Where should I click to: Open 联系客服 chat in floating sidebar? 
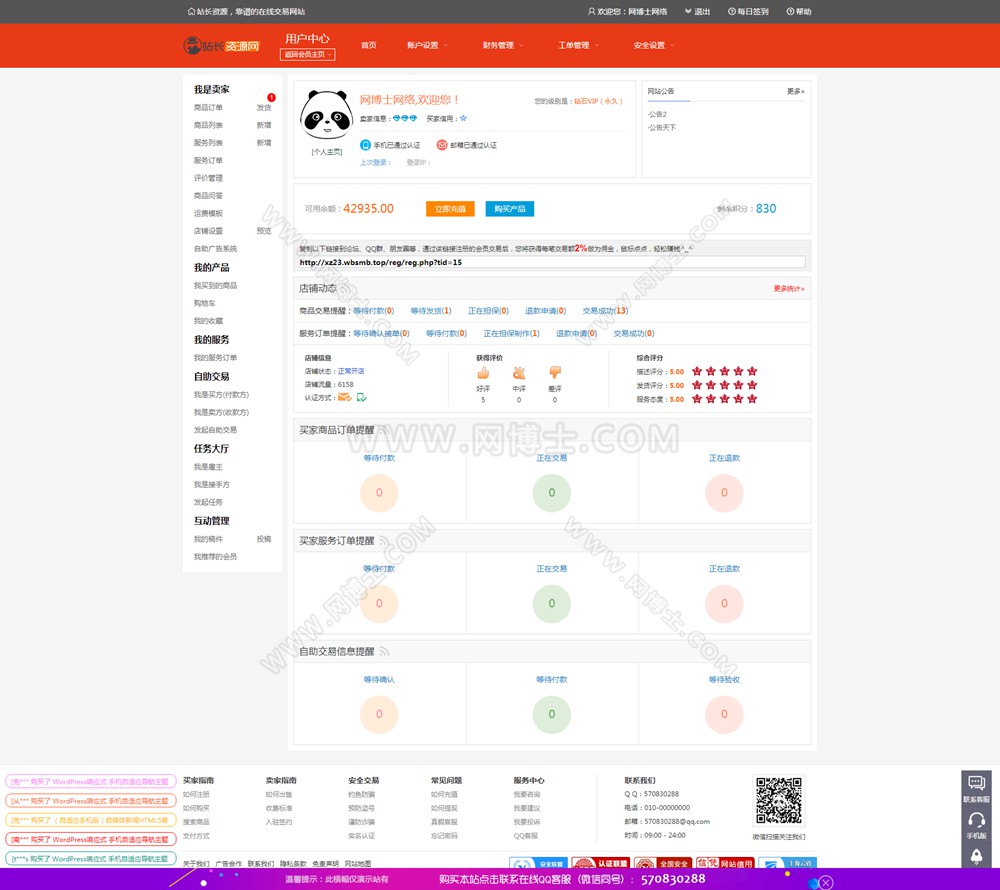(976, 788)
